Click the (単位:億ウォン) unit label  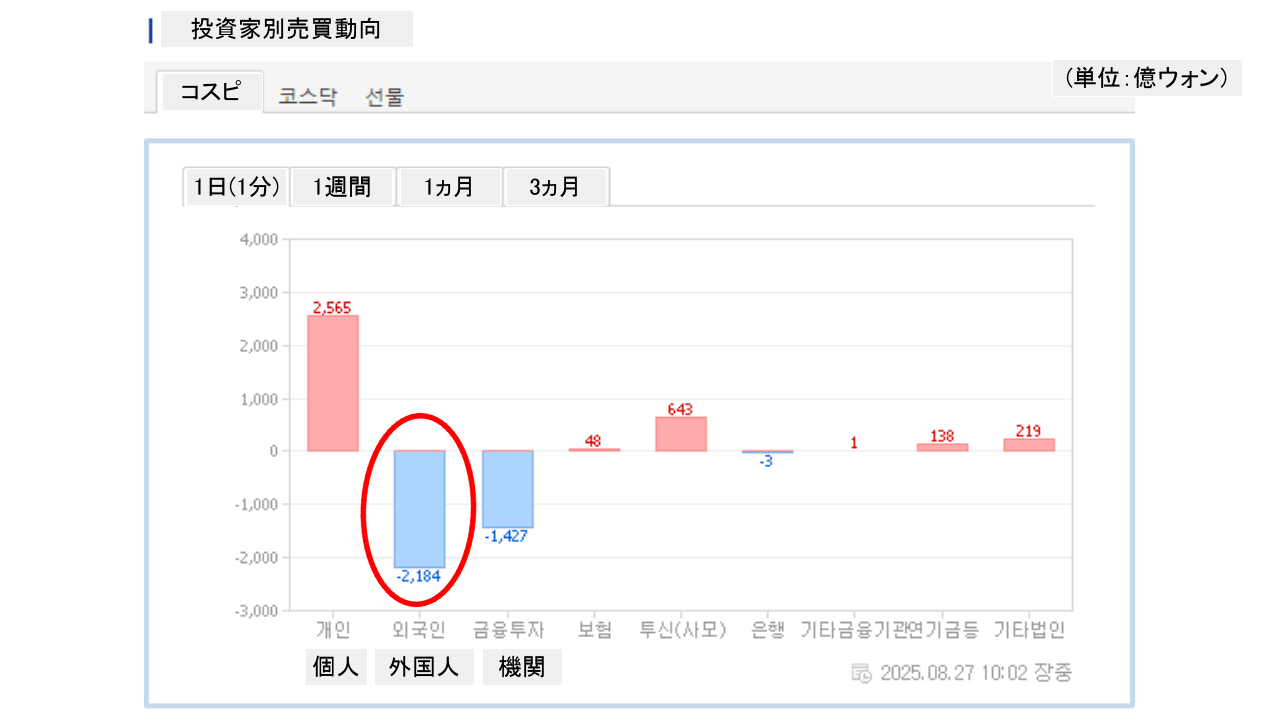tap(1146, 78)
